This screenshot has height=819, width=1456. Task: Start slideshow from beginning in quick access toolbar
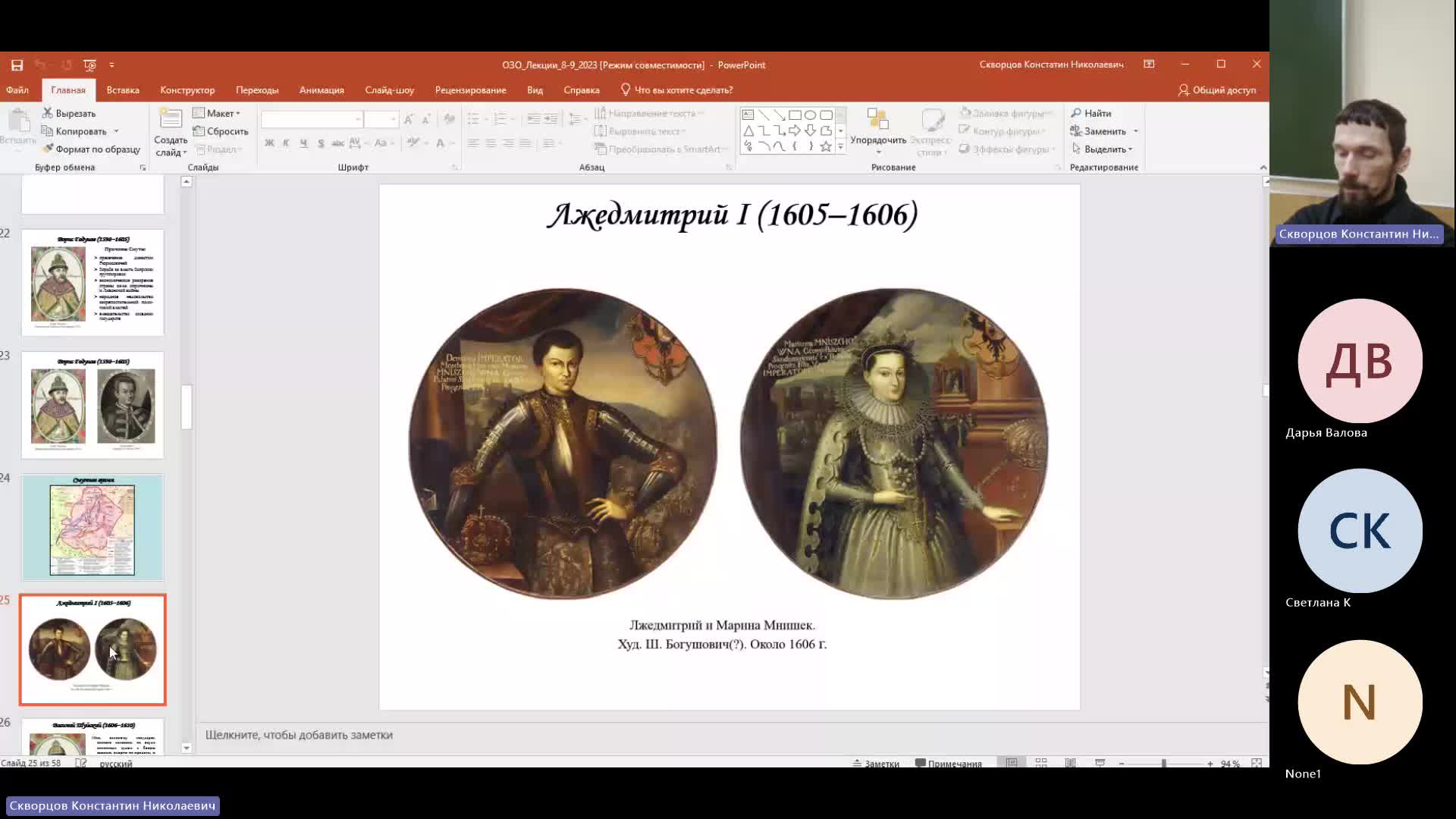click(x=89, y=65)
